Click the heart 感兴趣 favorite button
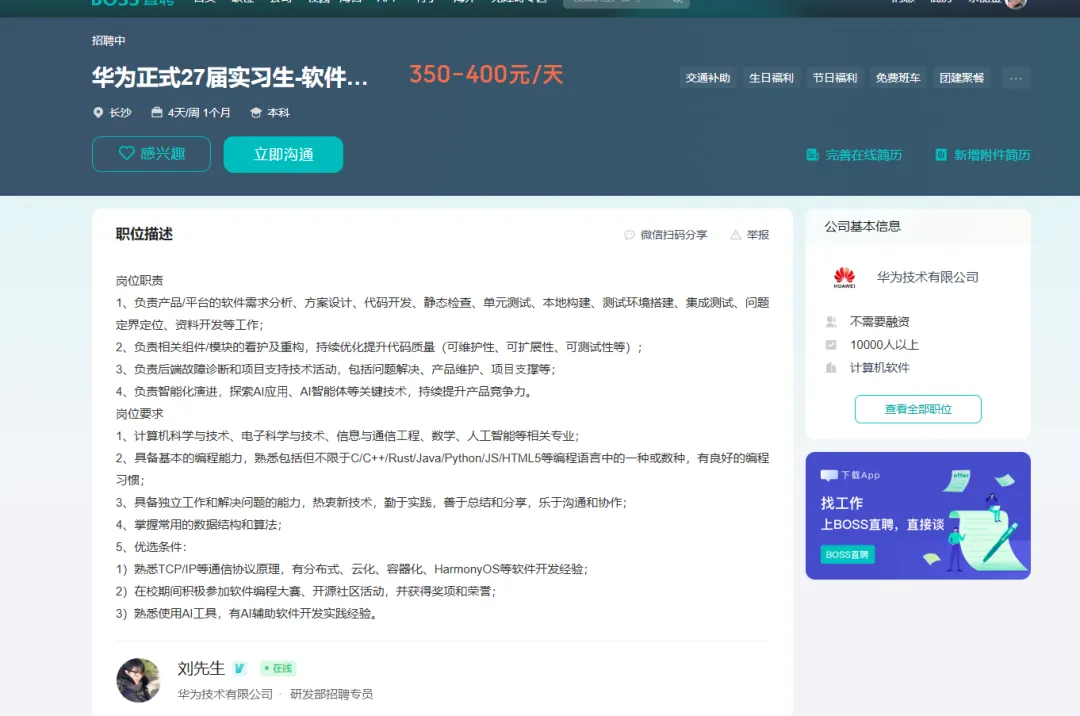The image size is (1080, 716). (151, 154)
